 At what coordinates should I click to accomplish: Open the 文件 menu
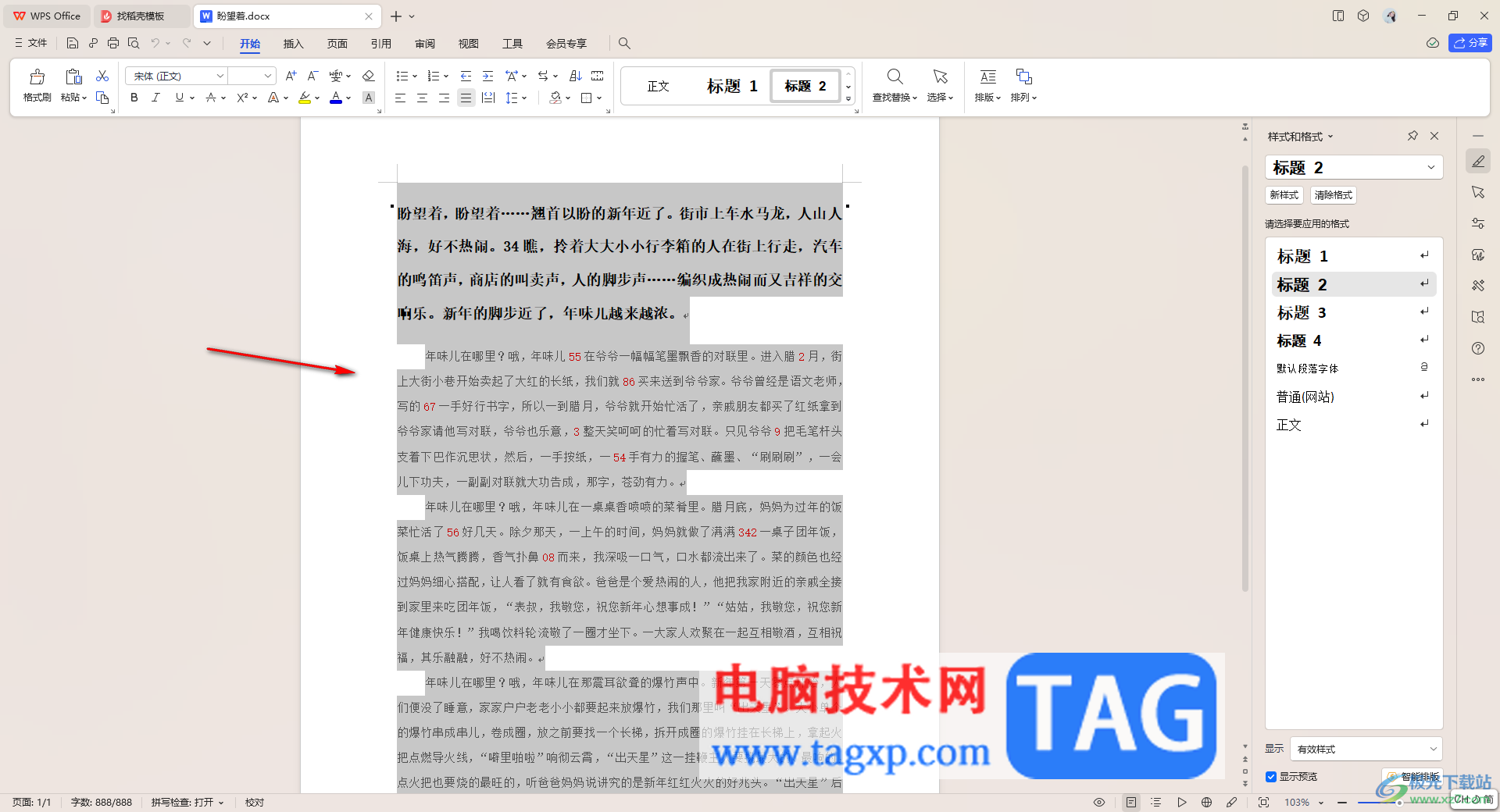[x=31, y=44]
